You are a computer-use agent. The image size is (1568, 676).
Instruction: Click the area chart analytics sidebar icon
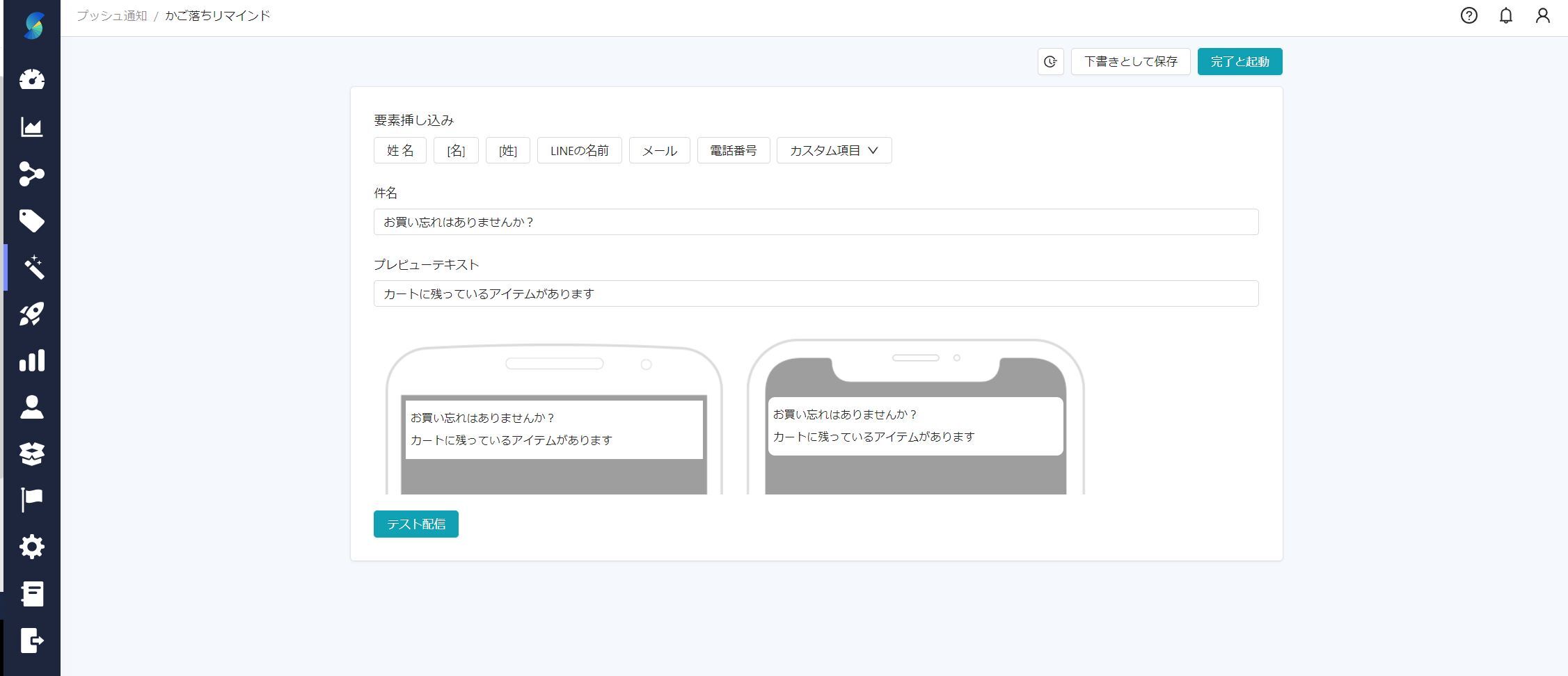[32, 127]
